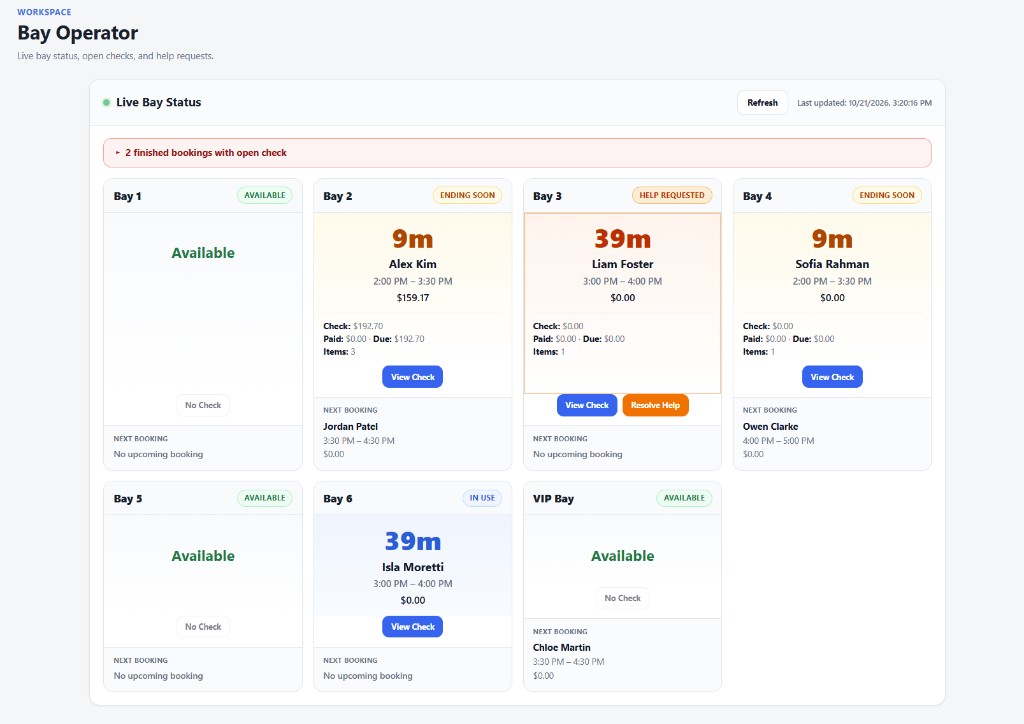Click the 9m timer in Bay 4
The image size is (1024, 724).
click(832, 238)
